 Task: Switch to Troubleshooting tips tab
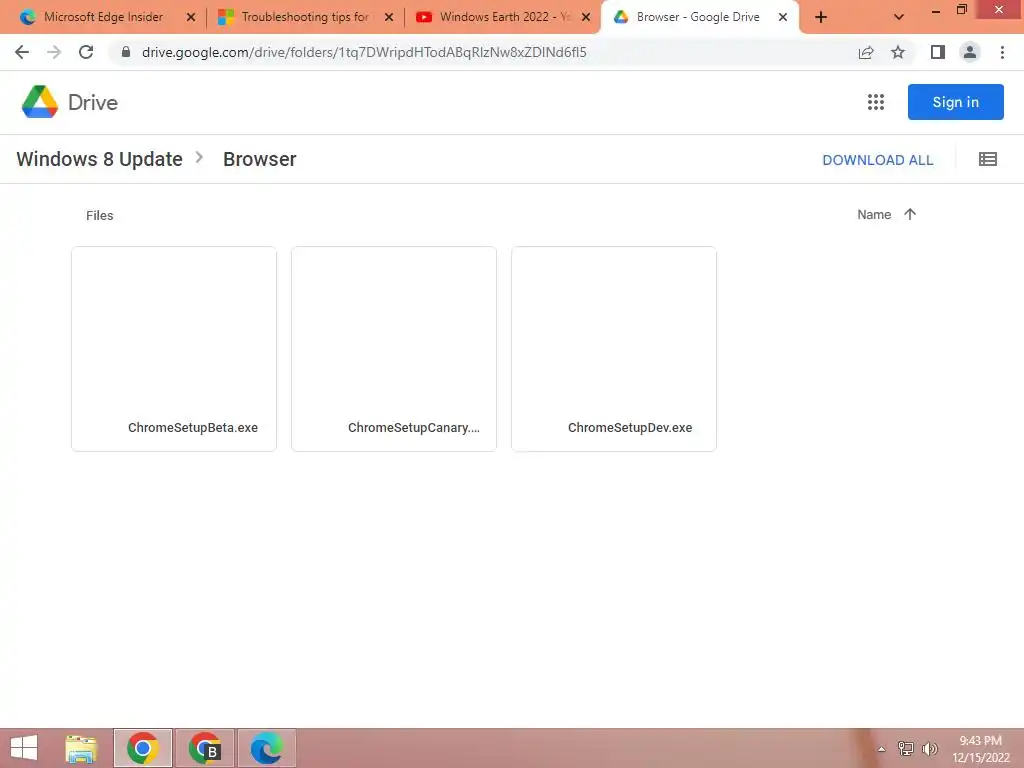point(306,18)
